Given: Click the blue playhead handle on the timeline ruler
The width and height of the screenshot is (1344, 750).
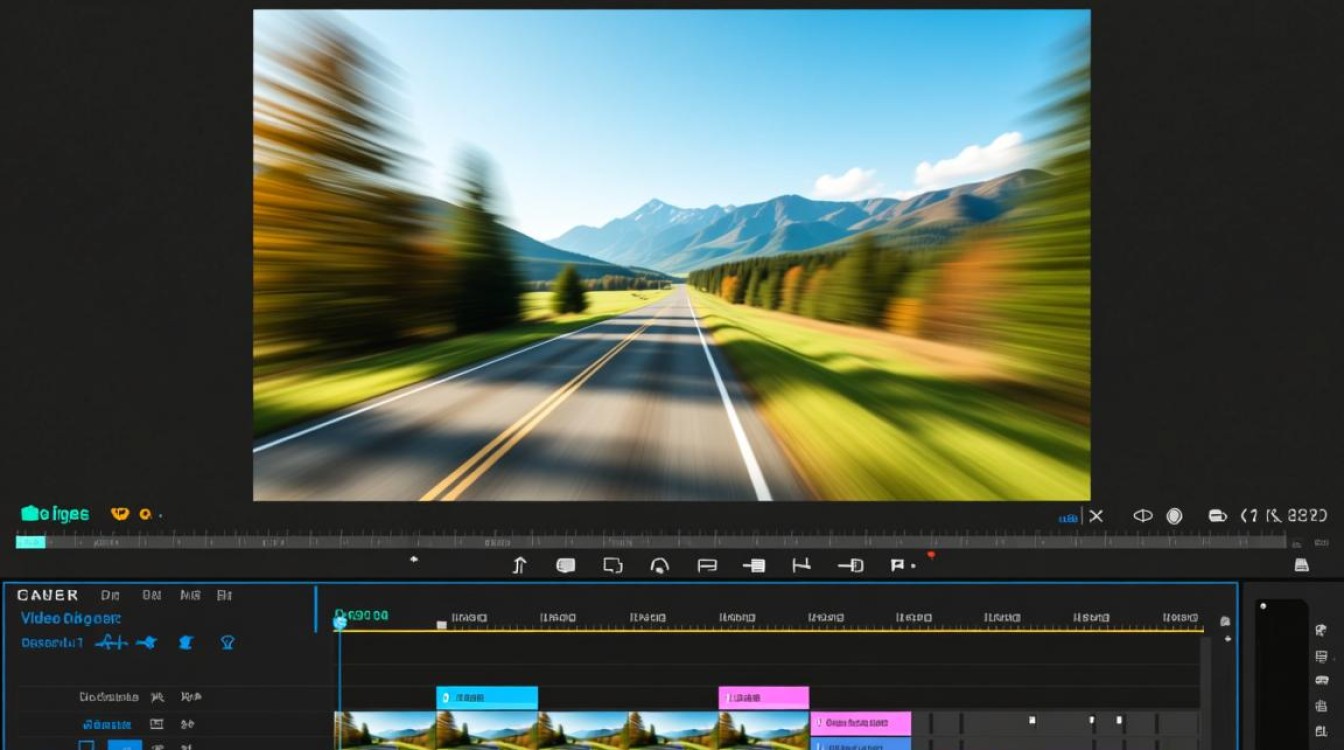Looking at the screenshot, I should [339, 622].
